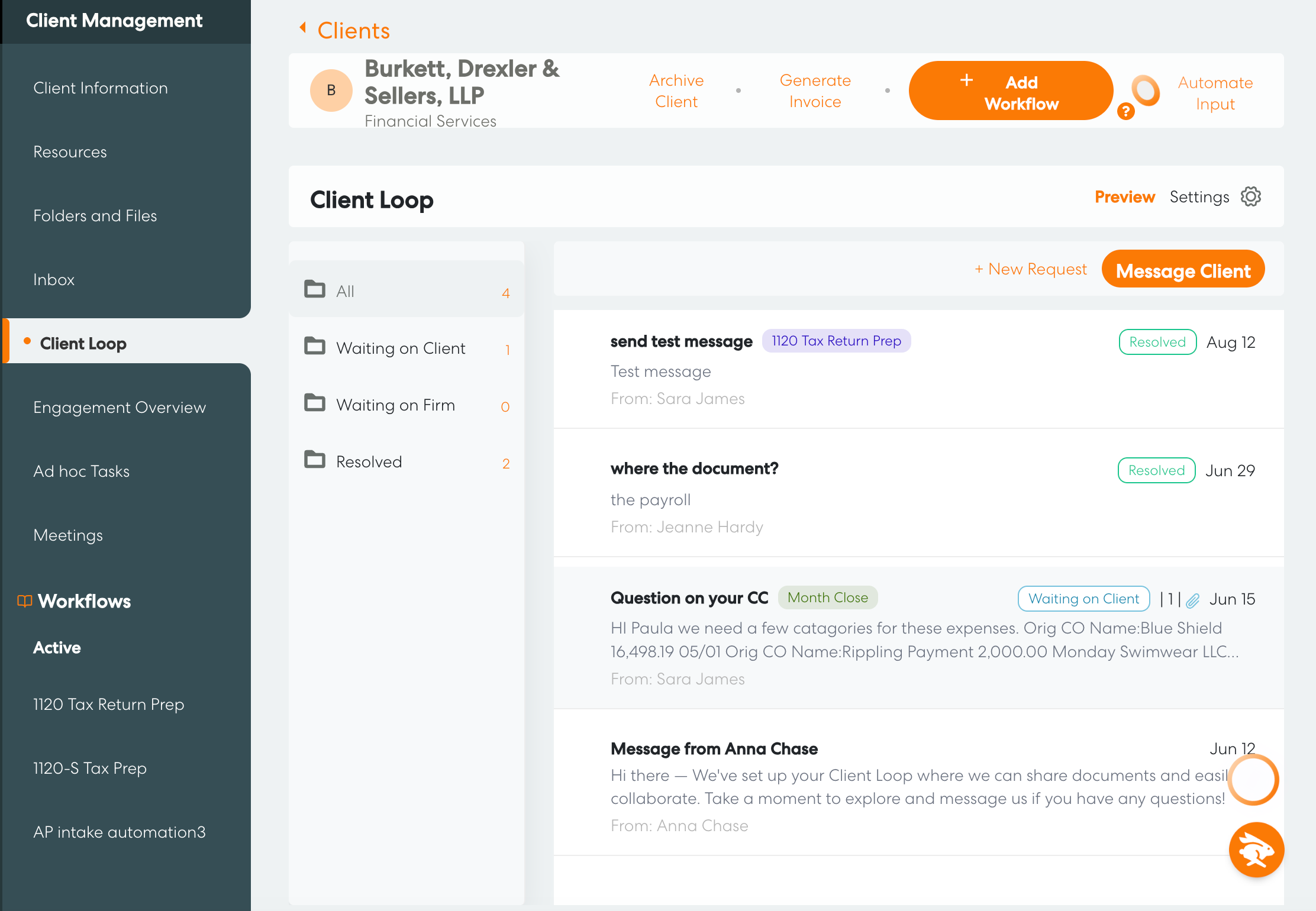Open AP intake automation3 workflow
Screen dimensions: 1316x911
pyautogui.click(x=119, y=832)
